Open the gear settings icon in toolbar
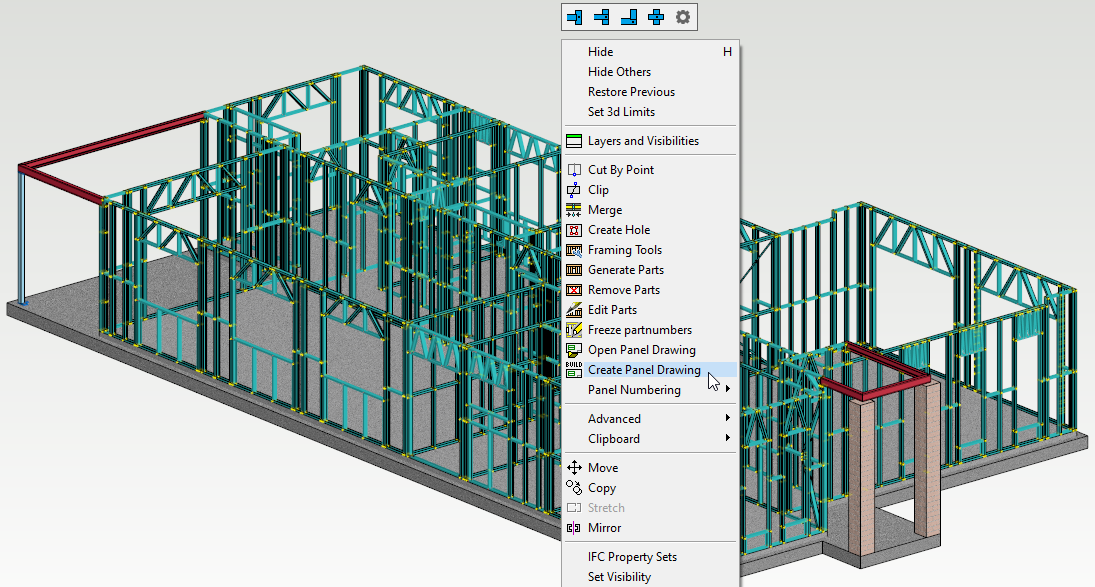 (x=683, y=17)
